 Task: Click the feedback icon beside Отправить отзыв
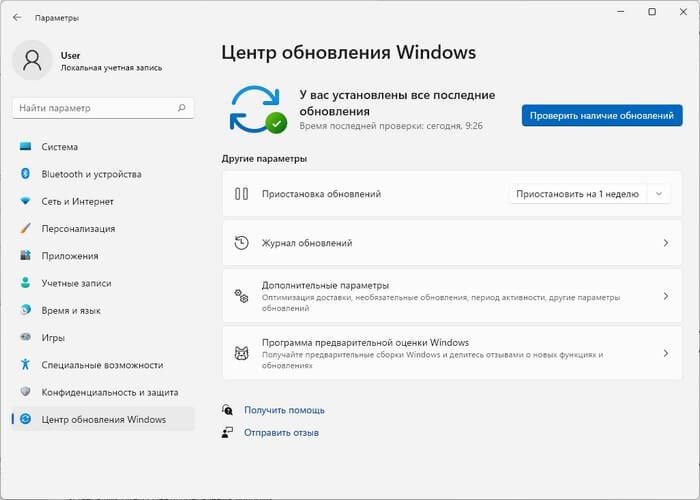pos(227,433)
